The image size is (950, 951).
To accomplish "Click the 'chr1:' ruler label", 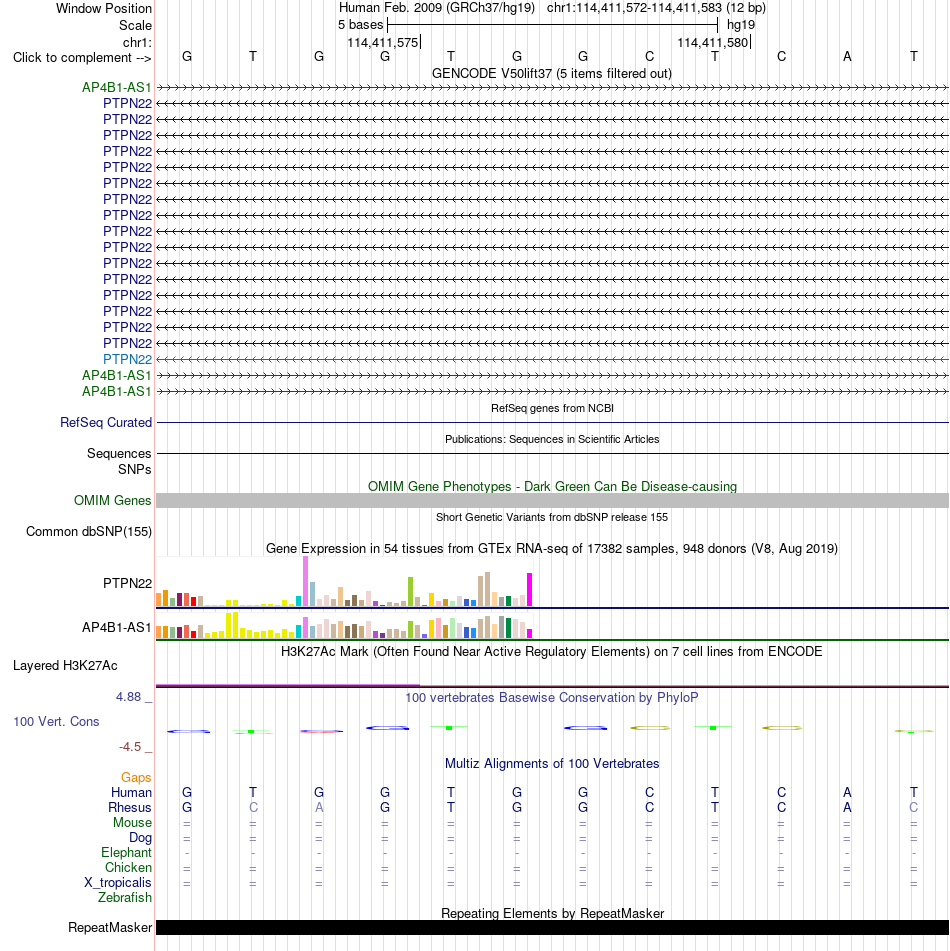I will click(x=137, y=42).
